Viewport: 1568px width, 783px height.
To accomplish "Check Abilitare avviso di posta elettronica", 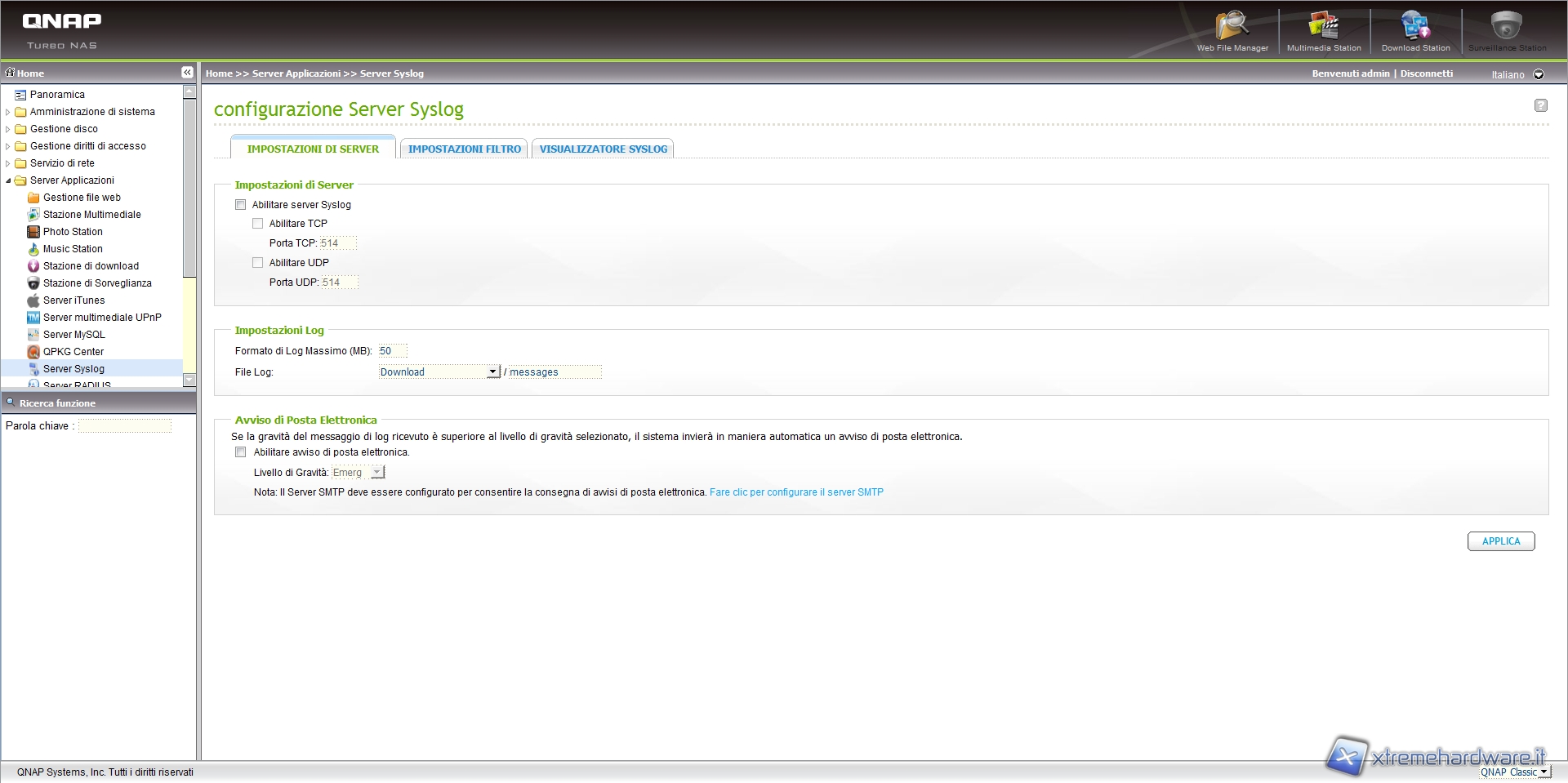I will pos(241,452).
